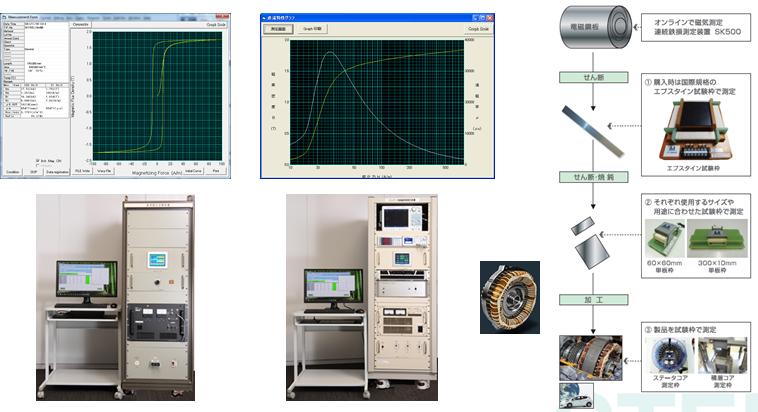Open Graph Scale in DC characteristic graph window

coord(478,29)
